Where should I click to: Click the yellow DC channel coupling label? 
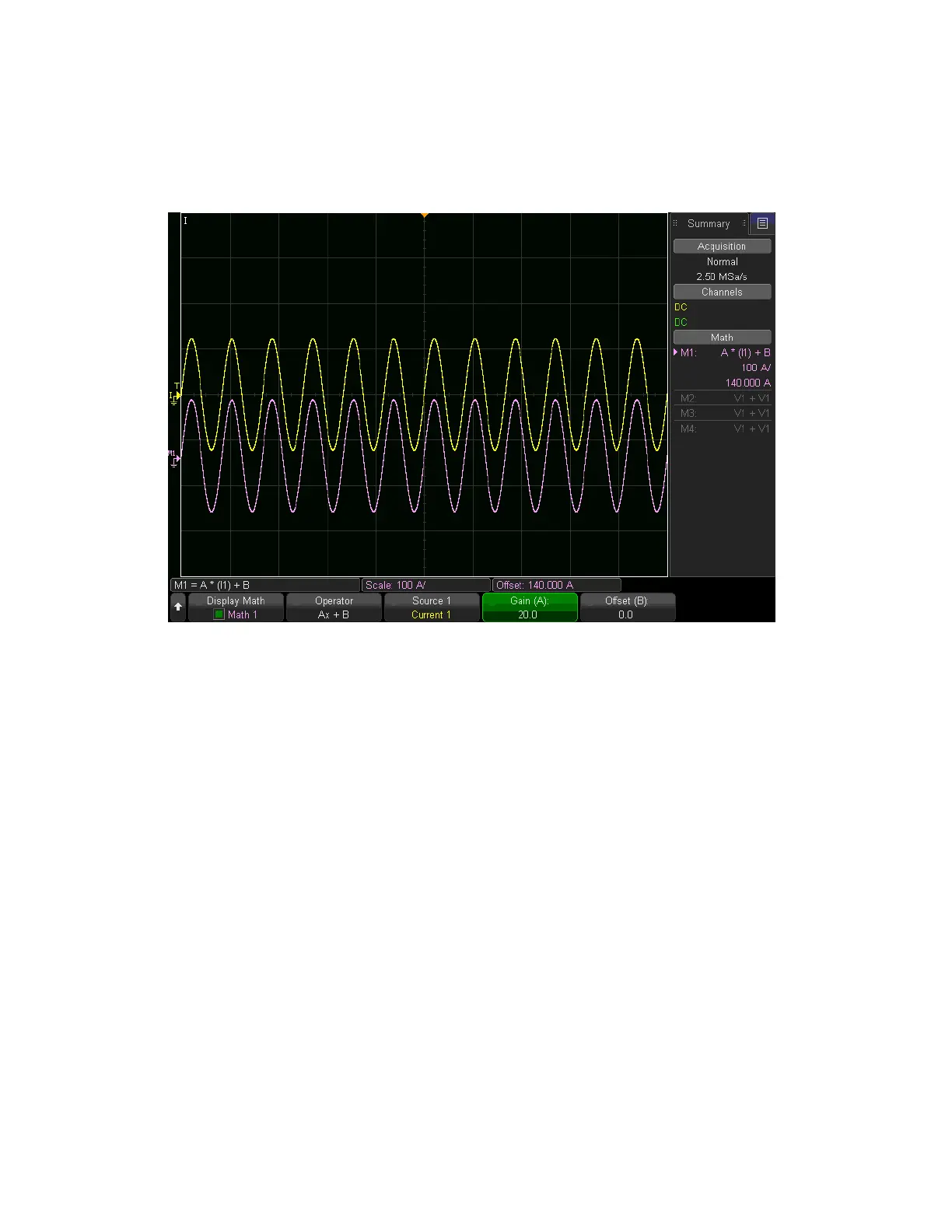[x=681, y=307]
